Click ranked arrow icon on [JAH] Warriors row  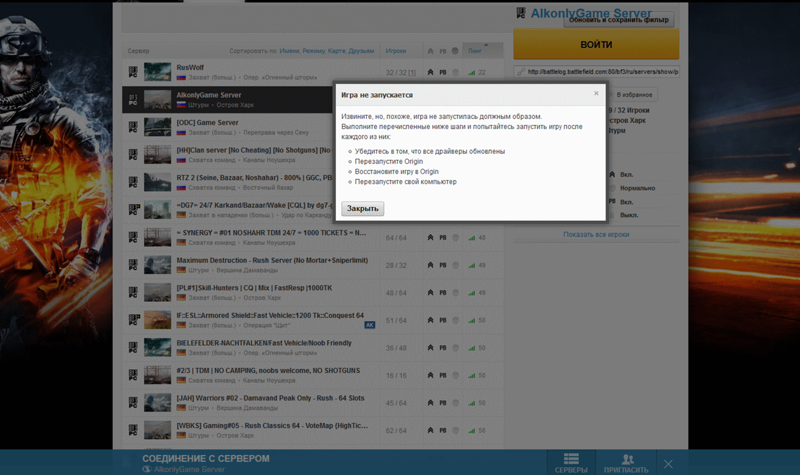coord(430,403)
